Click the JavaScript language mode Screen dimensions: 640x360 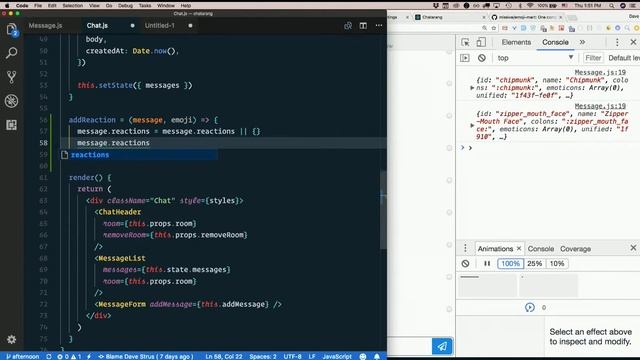pos(337,356)
